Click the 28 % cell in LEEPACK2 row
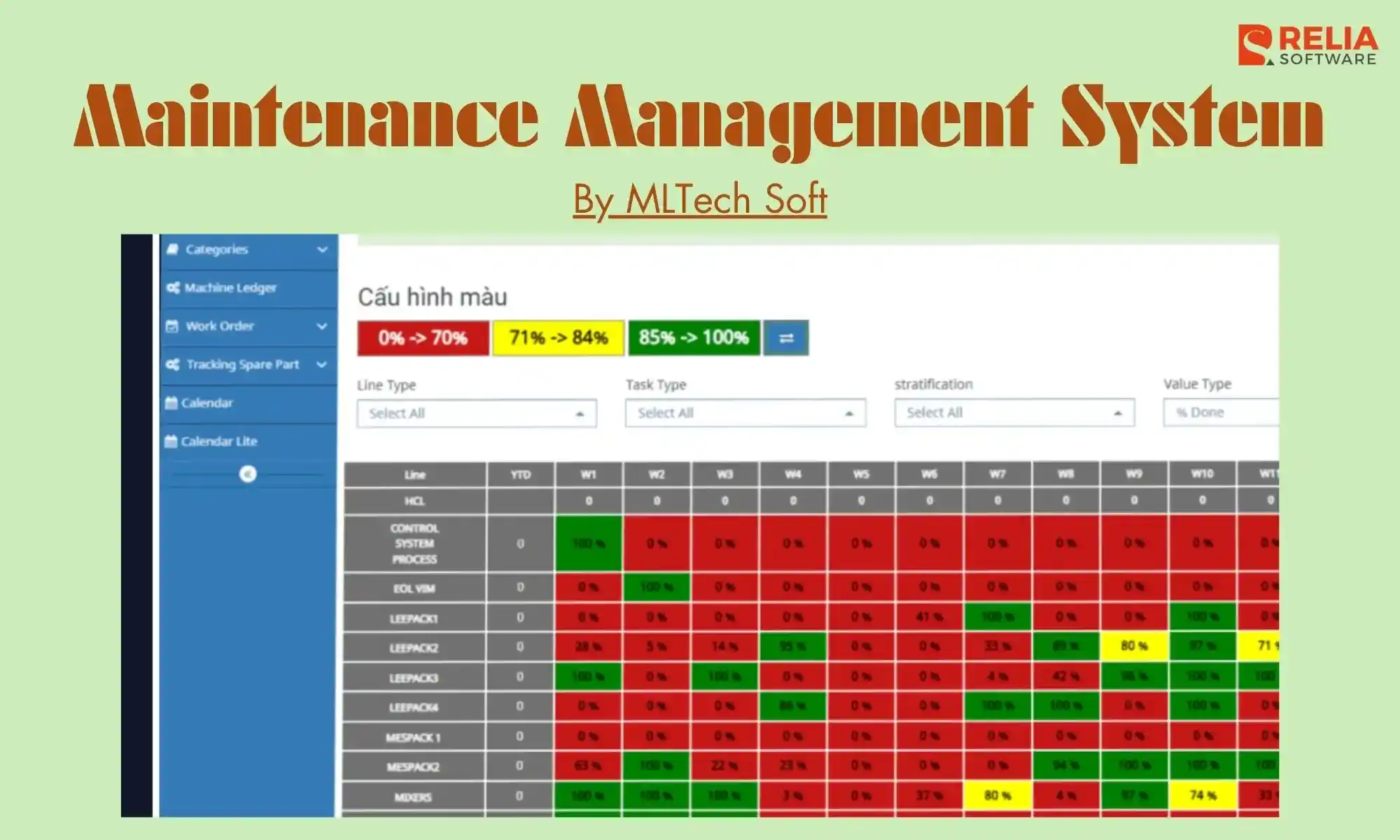Image resolution: width=1400 pixels, height=840 pixels. [x=589, y=646]
